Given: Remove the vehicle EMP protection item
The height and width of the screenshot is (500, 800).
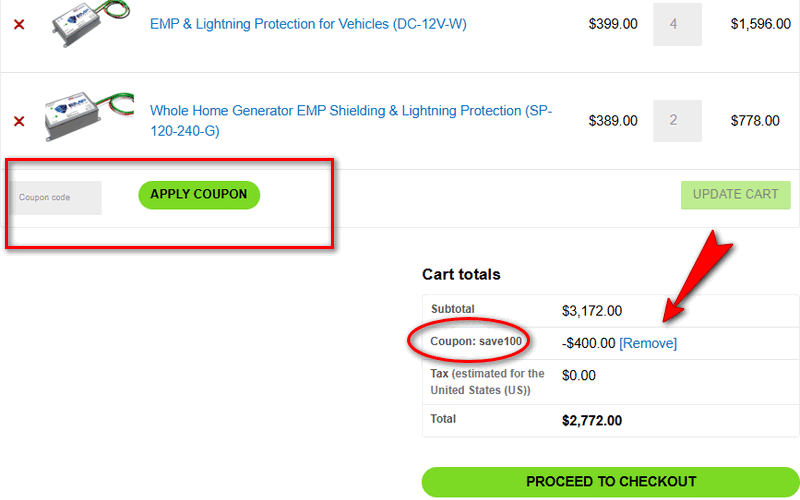Looking at the screenshot, I should click(x=19, y=24).
